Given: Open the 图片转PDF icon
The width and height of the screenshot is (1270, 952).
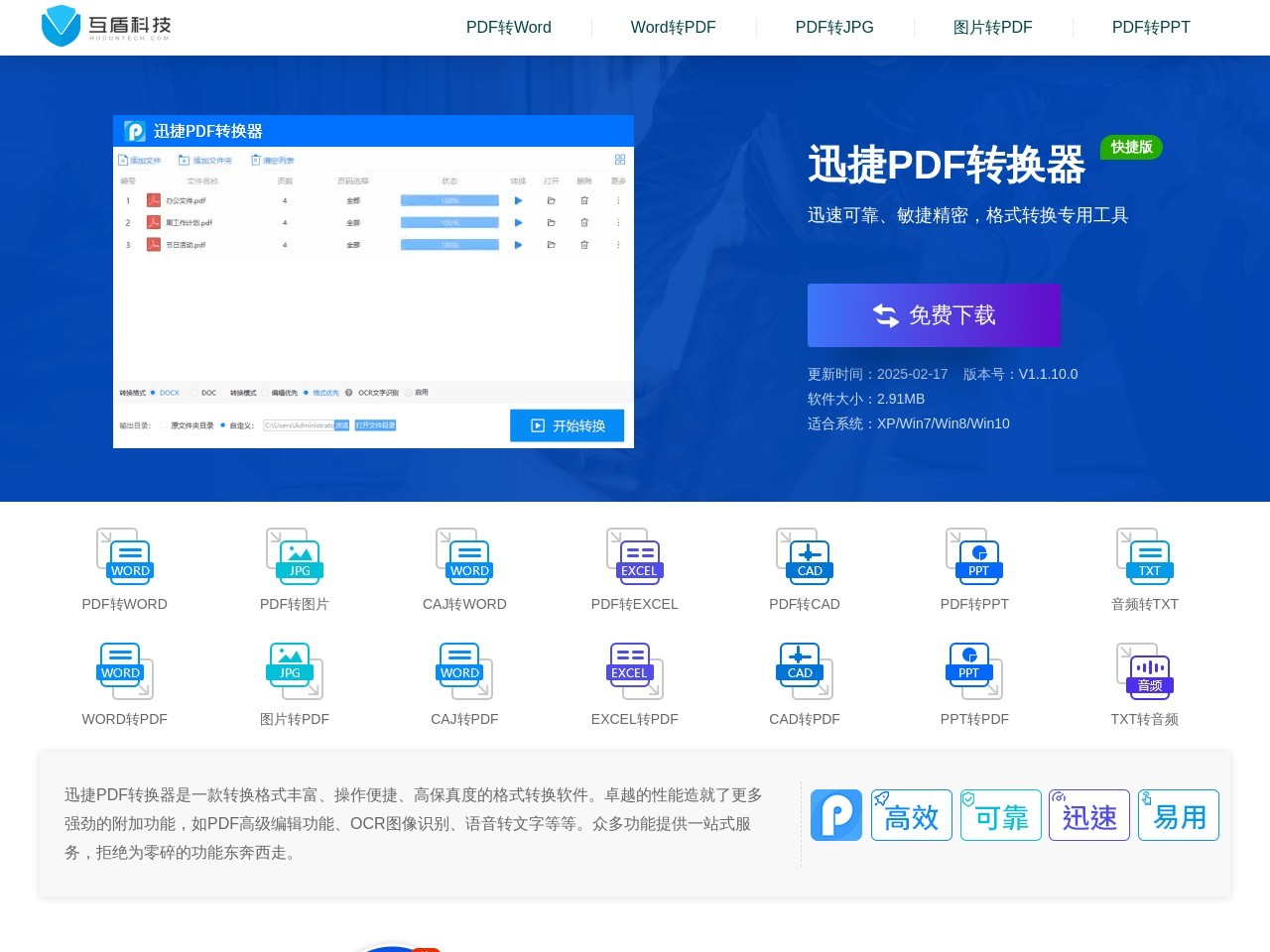Looking at the screenshot, I should (x=295, y=670).
